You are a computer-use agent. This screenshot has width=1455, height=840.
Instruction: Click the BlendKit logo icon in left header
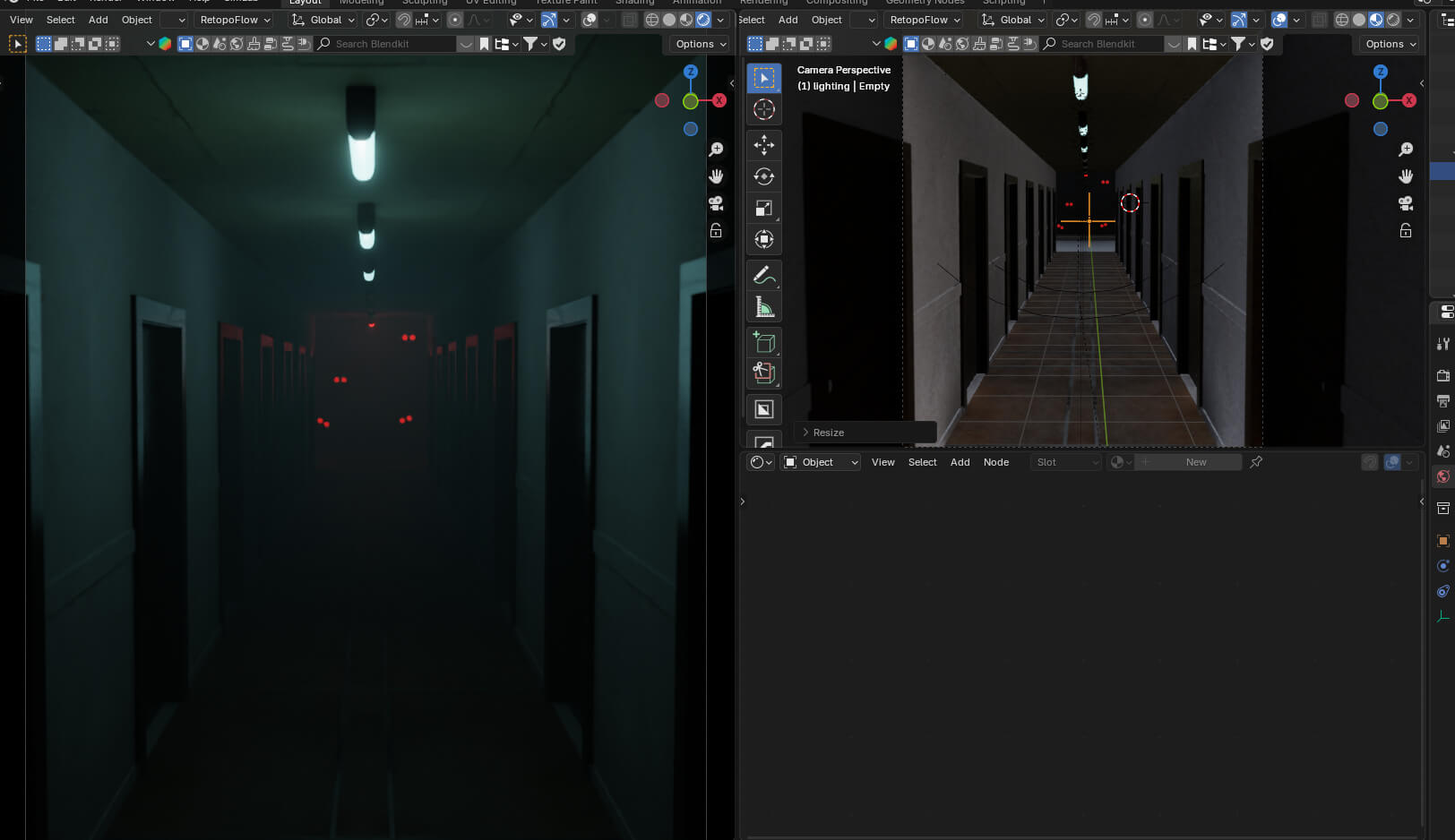pyautogui.click(x=165, y=44)
